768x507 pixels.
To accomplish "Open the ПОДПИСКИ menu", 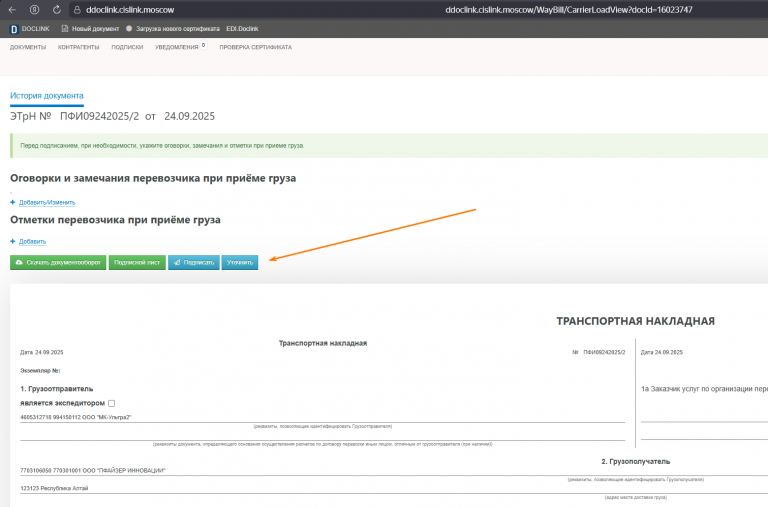I will pyautogui.click(x=127, y=48).
